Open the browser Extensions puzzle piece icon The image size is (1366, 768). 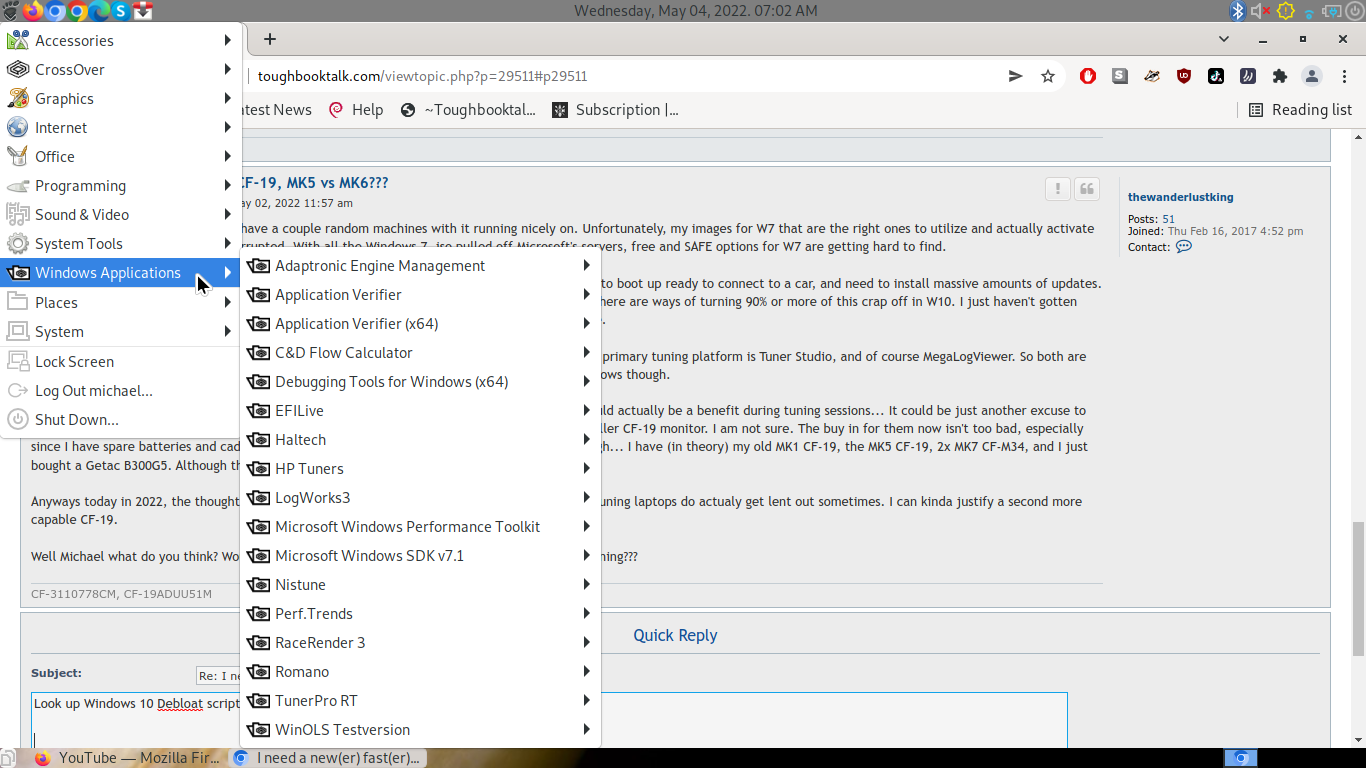pos(1280,76)
